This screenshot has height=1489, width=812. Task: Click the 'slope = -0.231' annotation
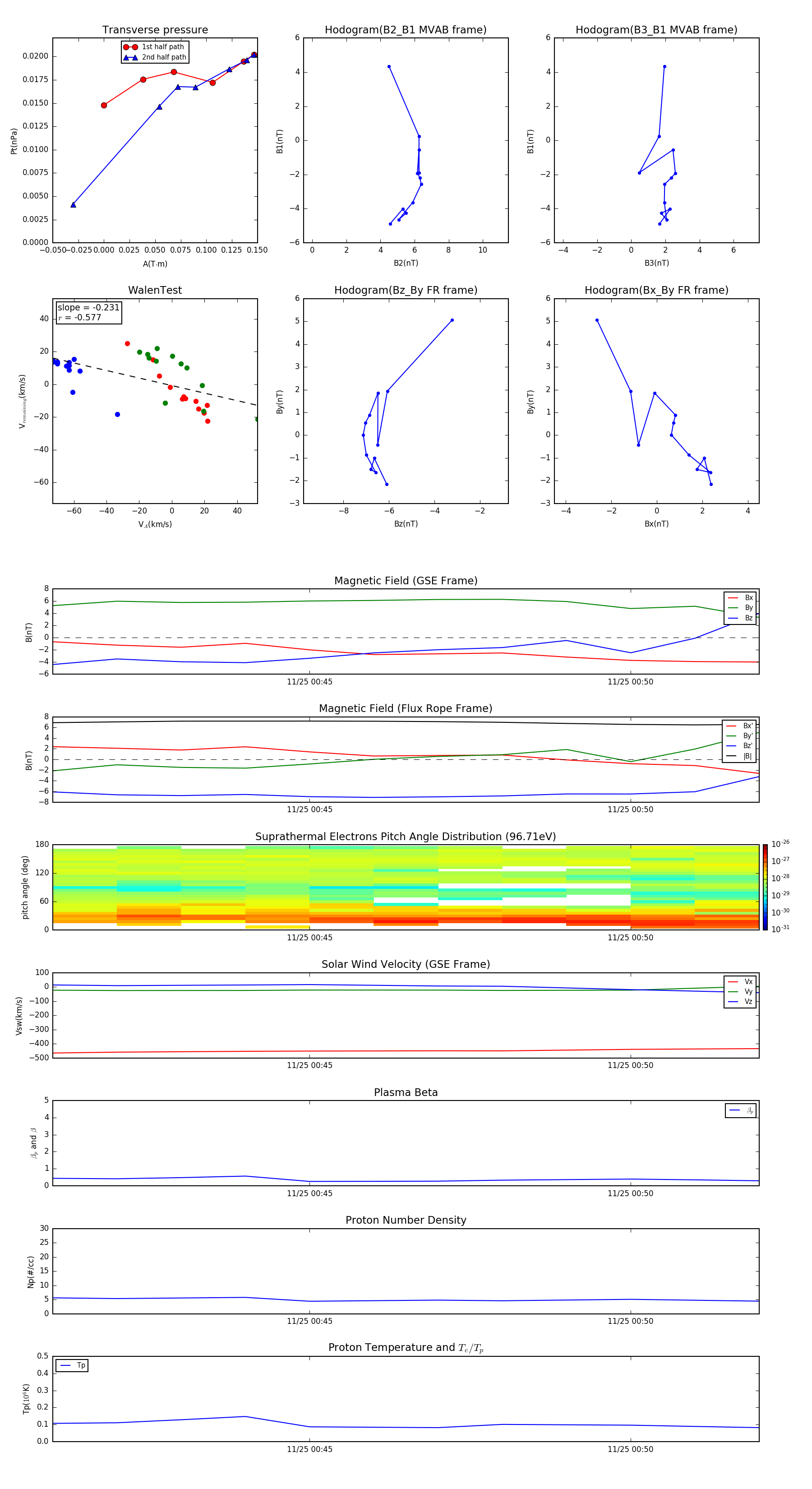coord(88,308)
